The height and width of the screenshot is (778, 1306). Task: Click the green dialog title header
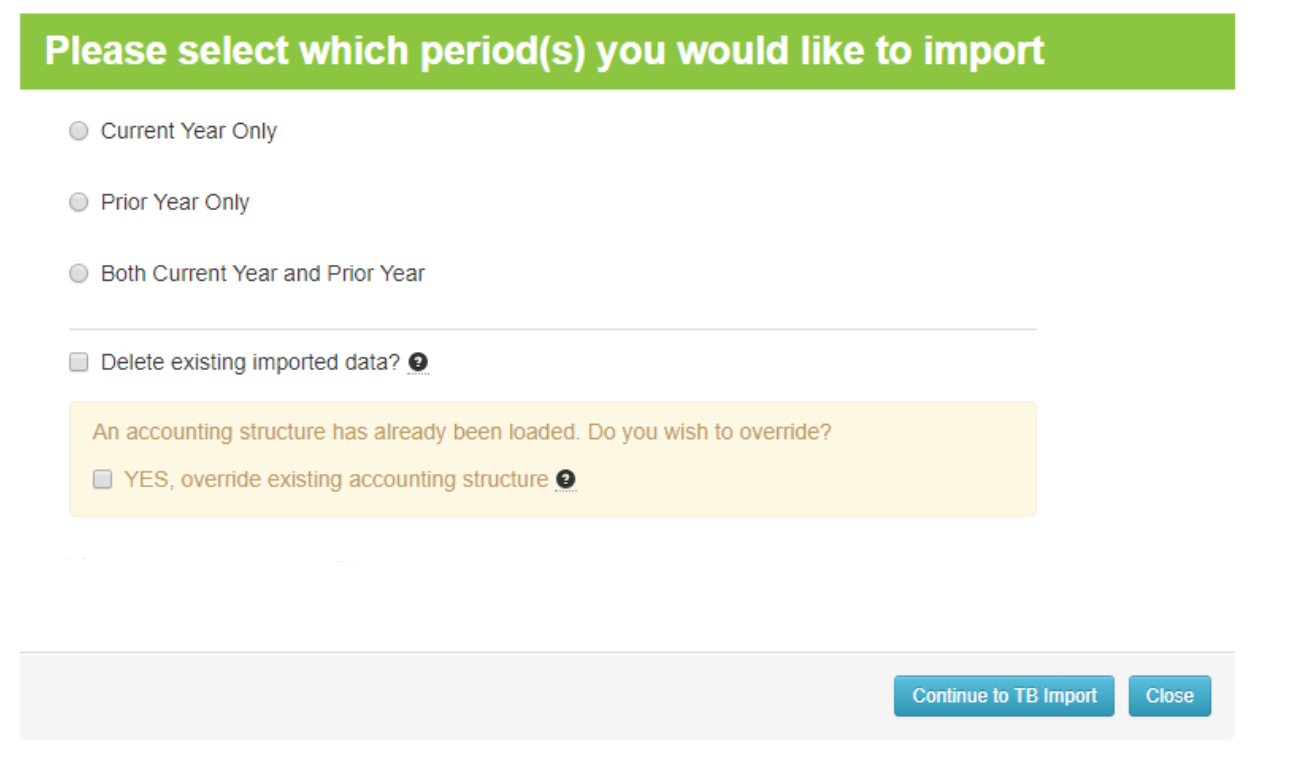pyautogui.click(x=627, y=51)
